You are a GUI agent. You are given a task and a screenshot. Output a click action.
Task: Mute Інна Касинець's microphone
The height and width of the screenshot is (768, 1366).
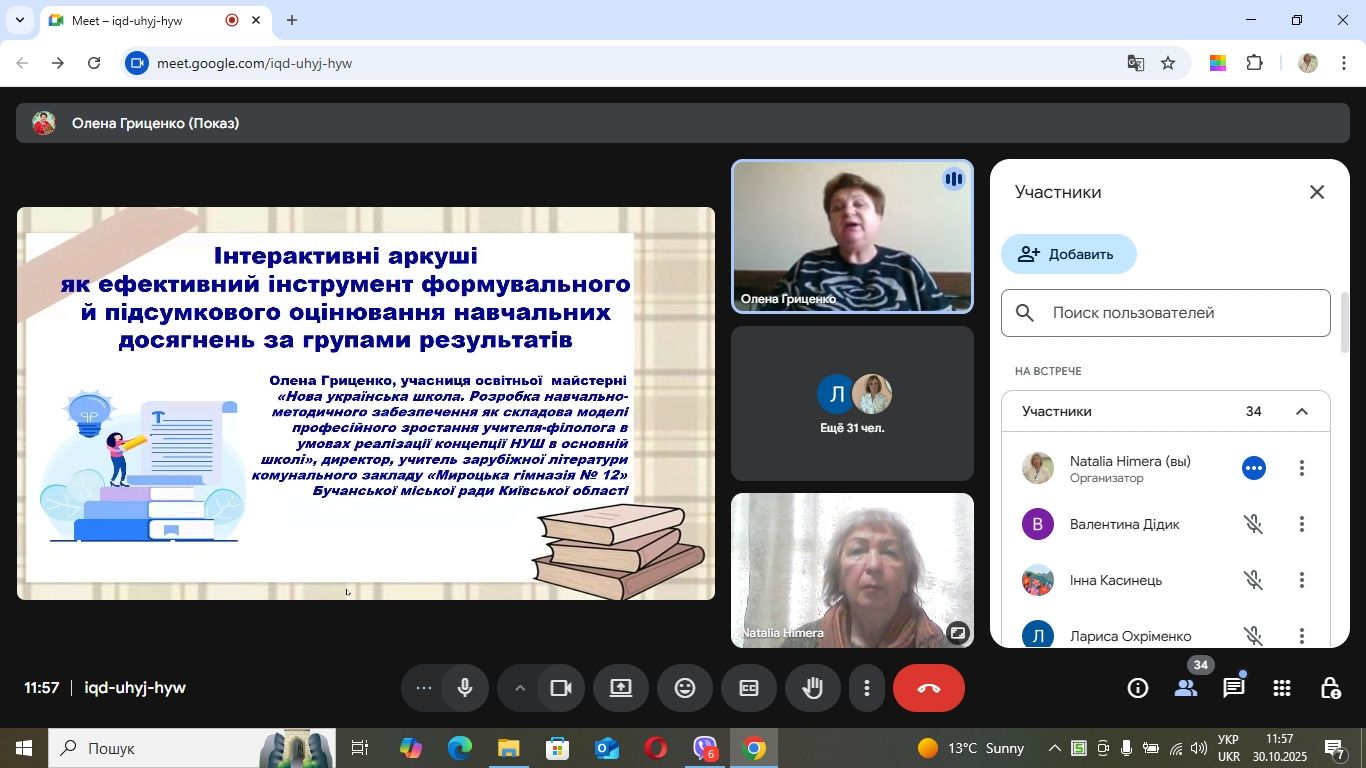pos(1253,580)
